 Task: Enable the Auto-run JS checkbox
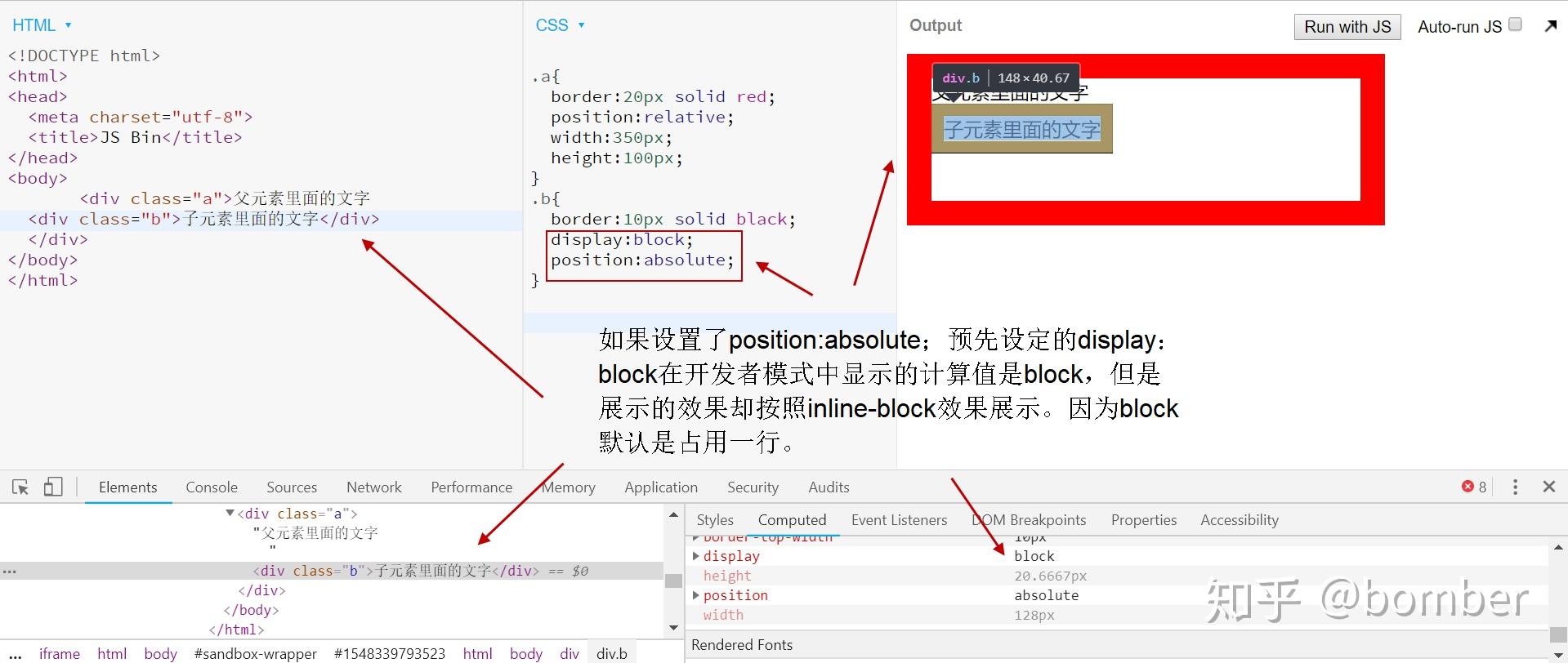click(1515, 24)
